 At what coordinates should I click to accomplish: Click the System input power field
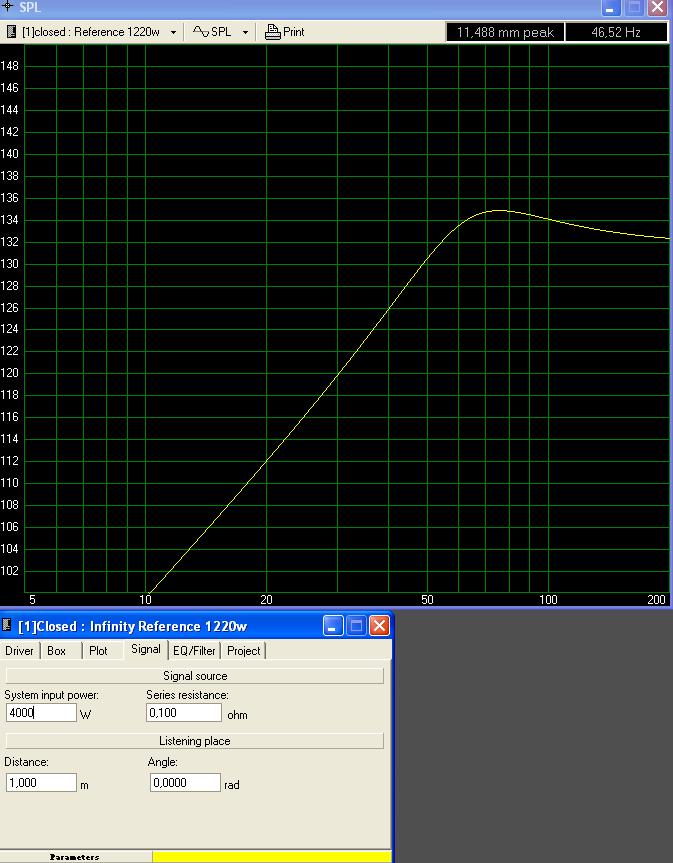tap(41, 713)
